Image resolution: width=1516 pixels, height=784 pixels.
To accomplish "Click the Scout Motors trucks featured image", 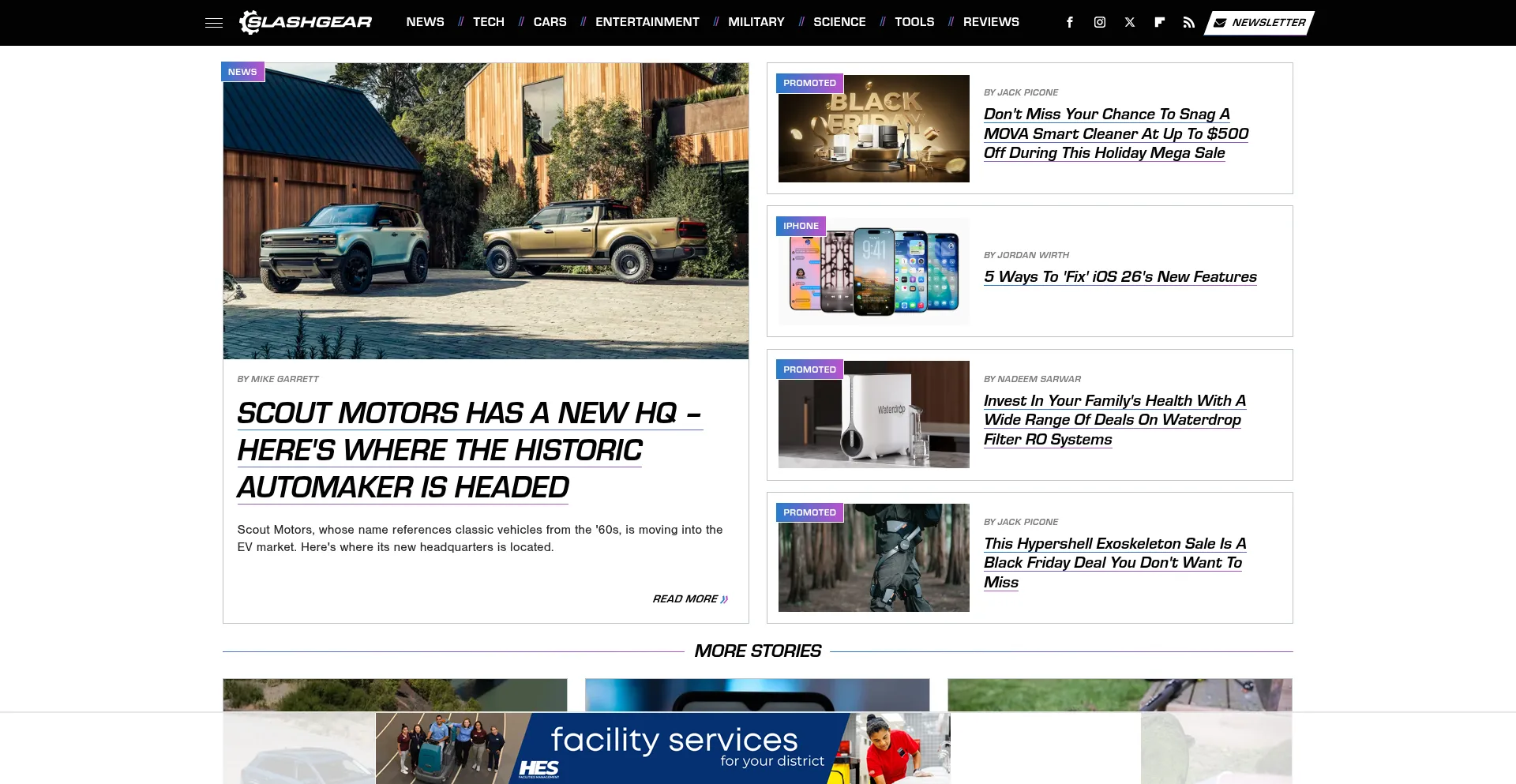I will point(486,212).
